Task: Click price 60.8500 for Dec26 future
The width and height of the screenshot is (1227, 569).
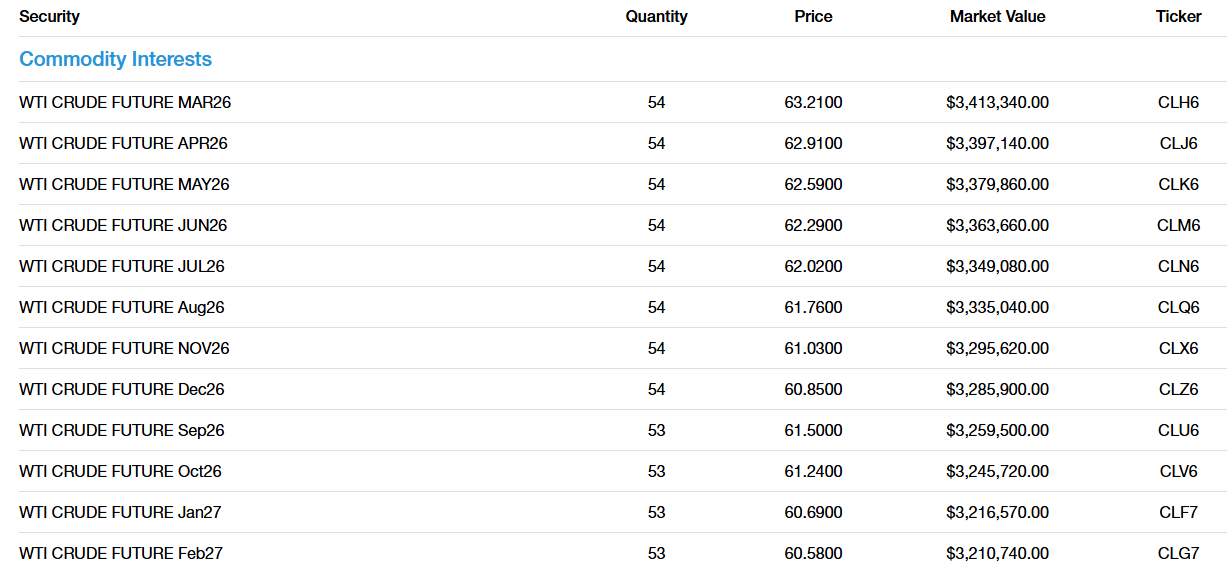Action: click(x=813, y=389)
